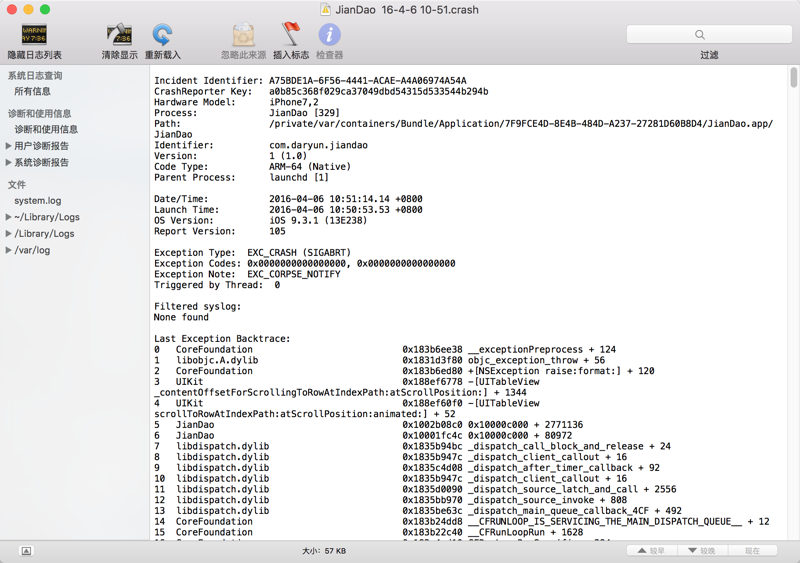This screenshot has height=563, width=800.
Task: Click the Date/Time value 2016-04-06 10:51:14.14 +0800
Action: [x=345, y=199]
